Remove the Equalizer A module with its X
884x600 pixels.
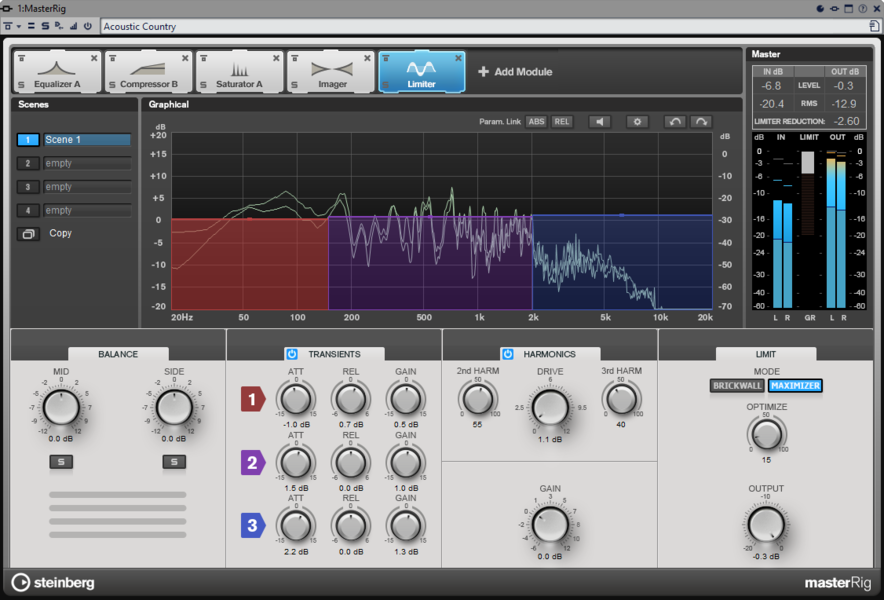pyautogui.click(x=94, y=58)
